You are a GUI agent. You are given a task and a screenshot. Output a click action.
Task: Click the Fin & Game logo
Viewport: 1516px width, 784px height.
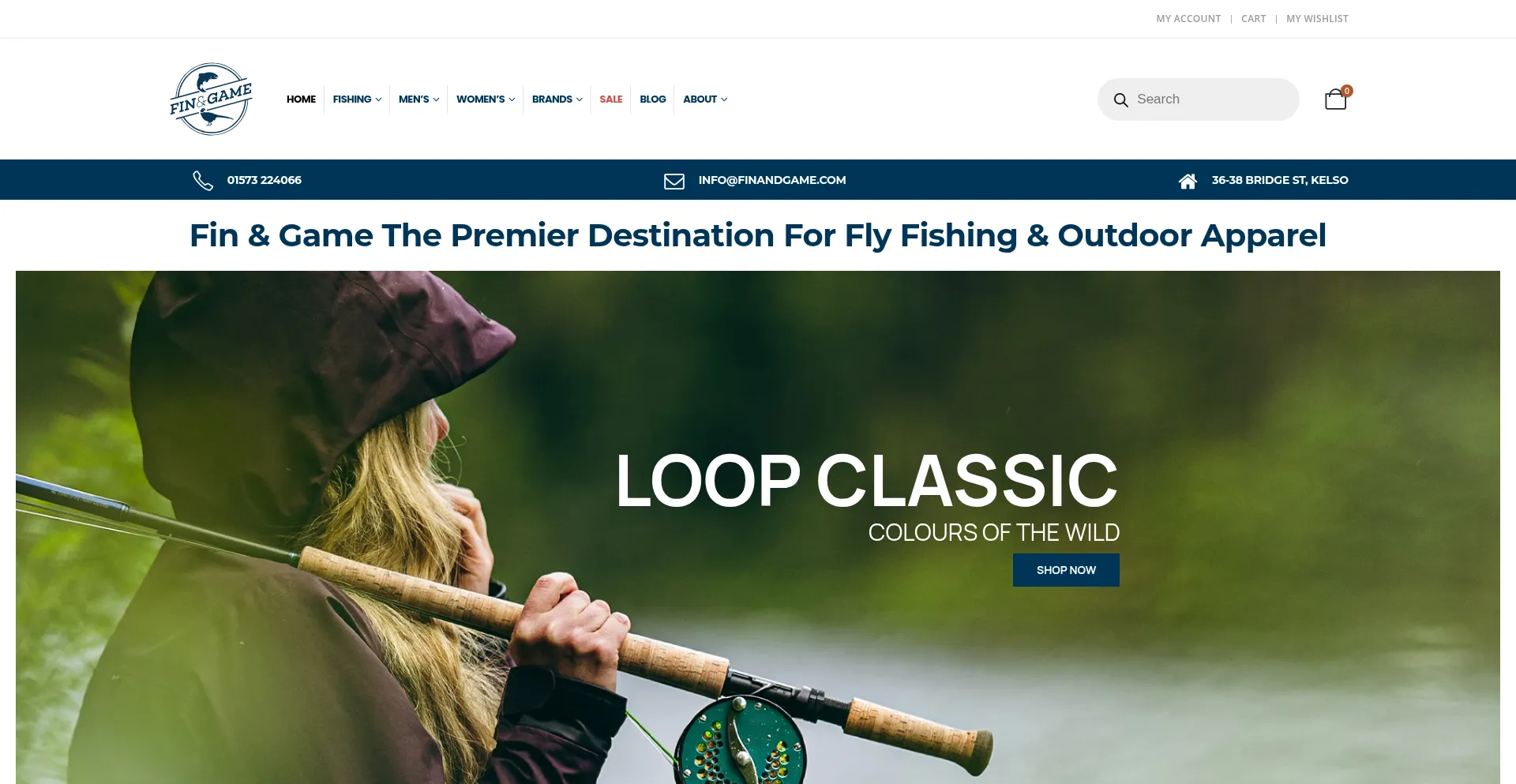(211, 99)
